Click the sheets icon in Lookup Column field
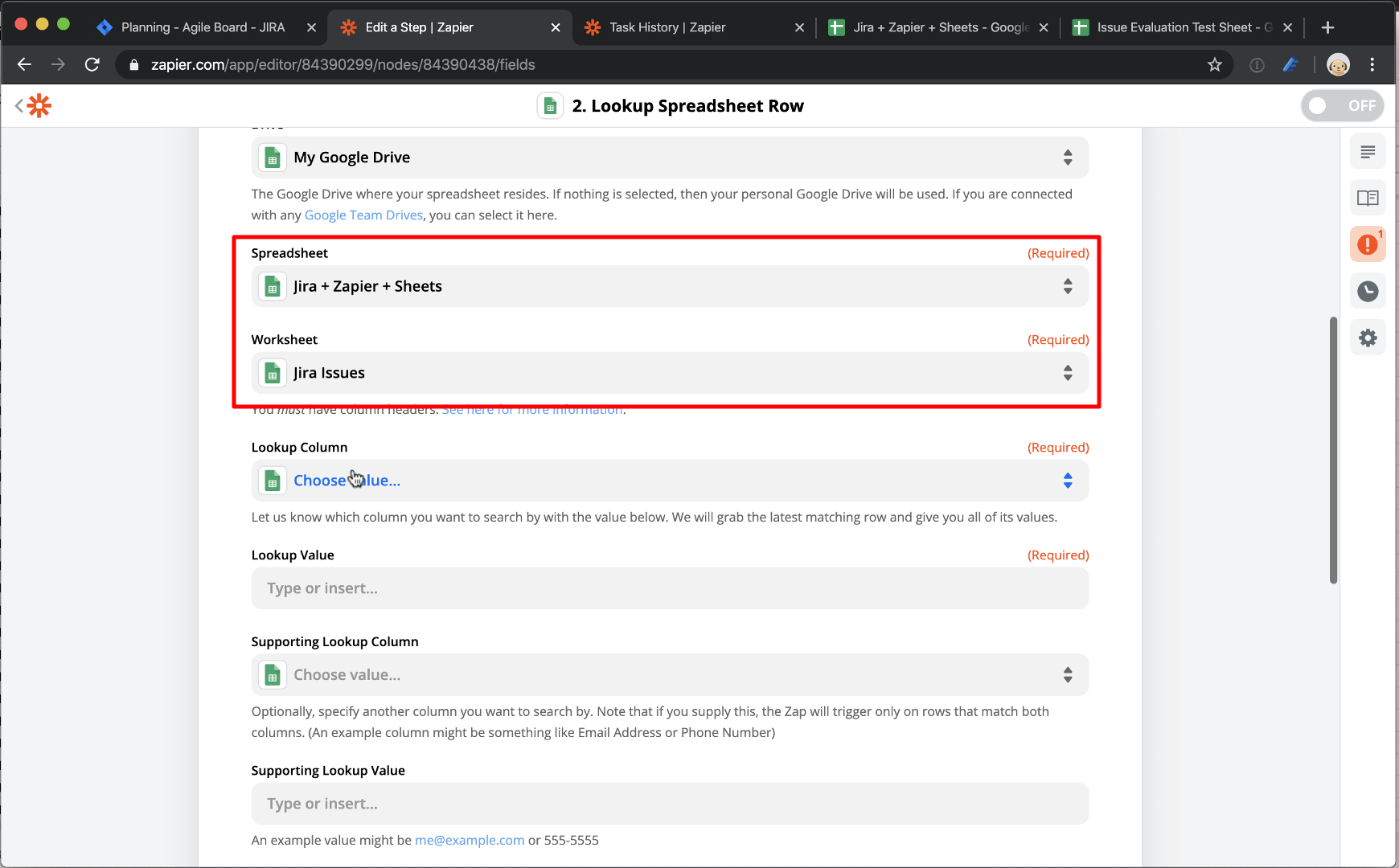The image size is (1399, 868). [x=273, y=481]
